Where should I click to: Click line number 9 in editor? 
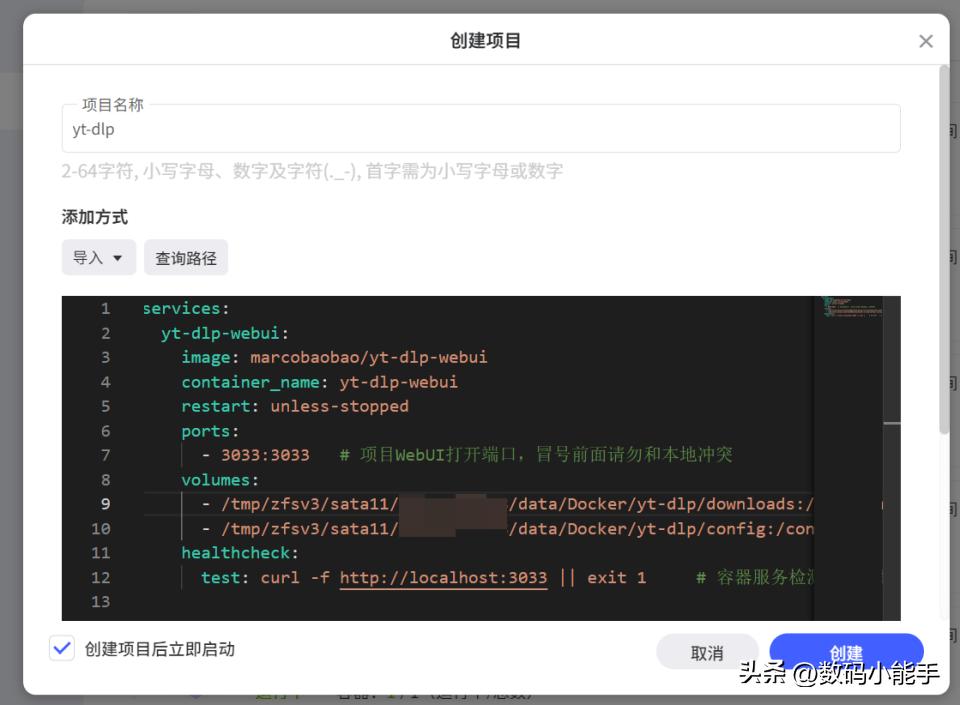click(105, 504)
